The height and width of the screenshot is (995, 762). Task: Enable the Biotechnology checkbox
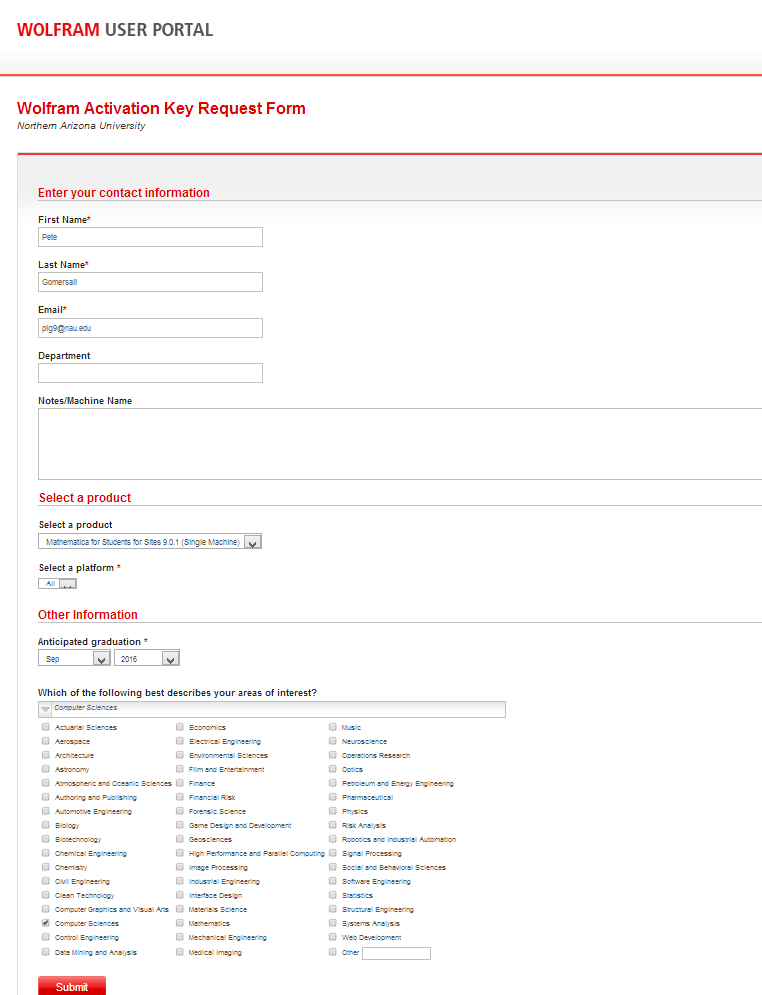tap(46, 839)
